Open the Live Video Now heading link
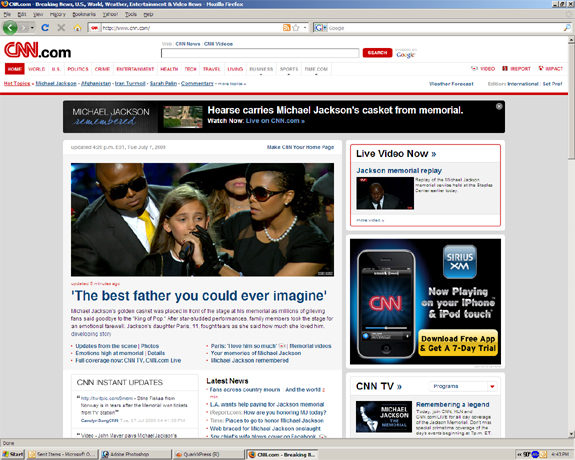Image resolution: width=575 pixels, height=460 pixels. (x=396, y=154)
